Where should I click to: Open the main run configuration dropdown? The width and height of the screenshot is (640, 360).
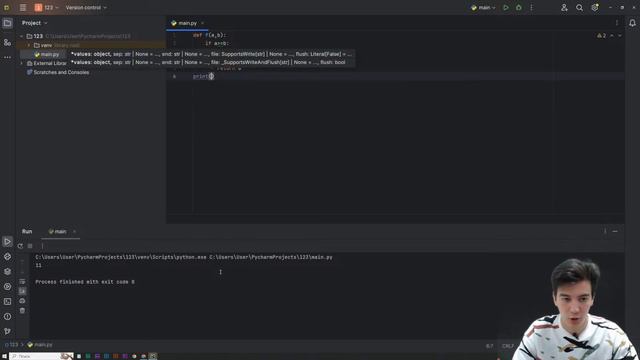click(x=483, y=7)
